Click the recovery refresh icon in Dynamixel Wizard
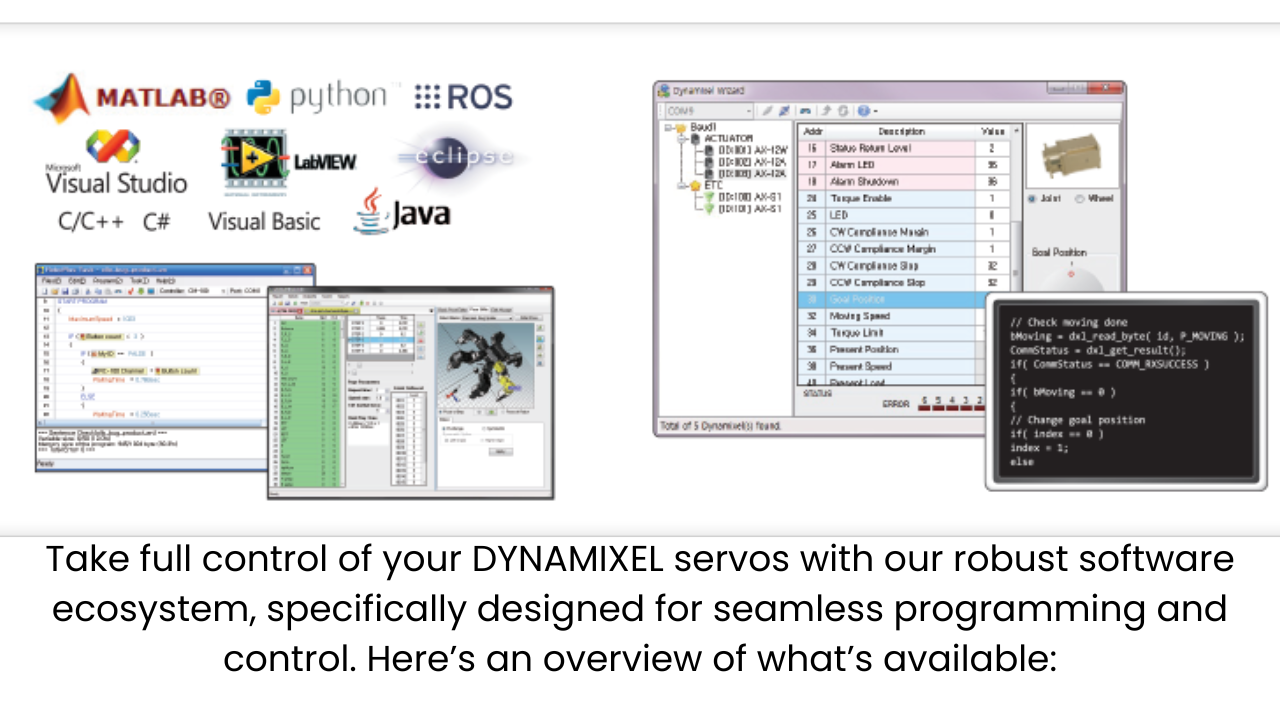 pos(843,111)
